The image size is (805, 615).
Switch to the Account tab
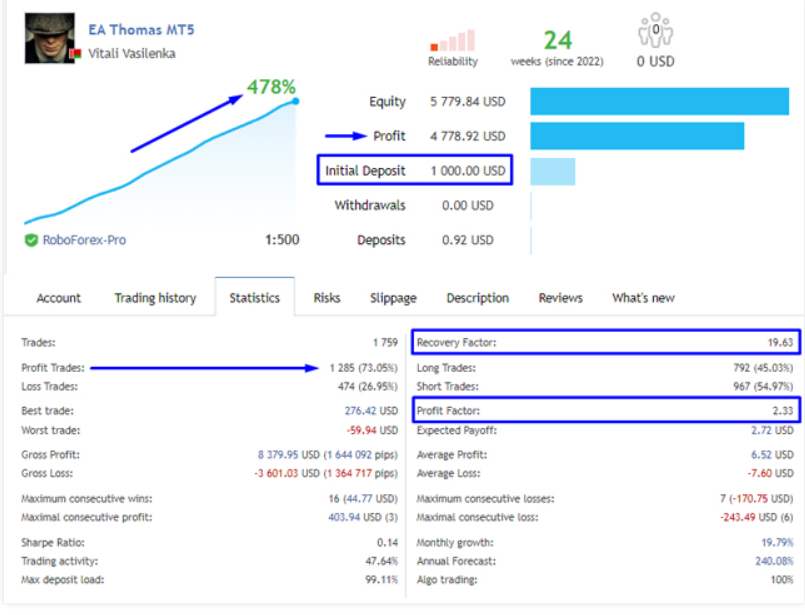[59, 298]
